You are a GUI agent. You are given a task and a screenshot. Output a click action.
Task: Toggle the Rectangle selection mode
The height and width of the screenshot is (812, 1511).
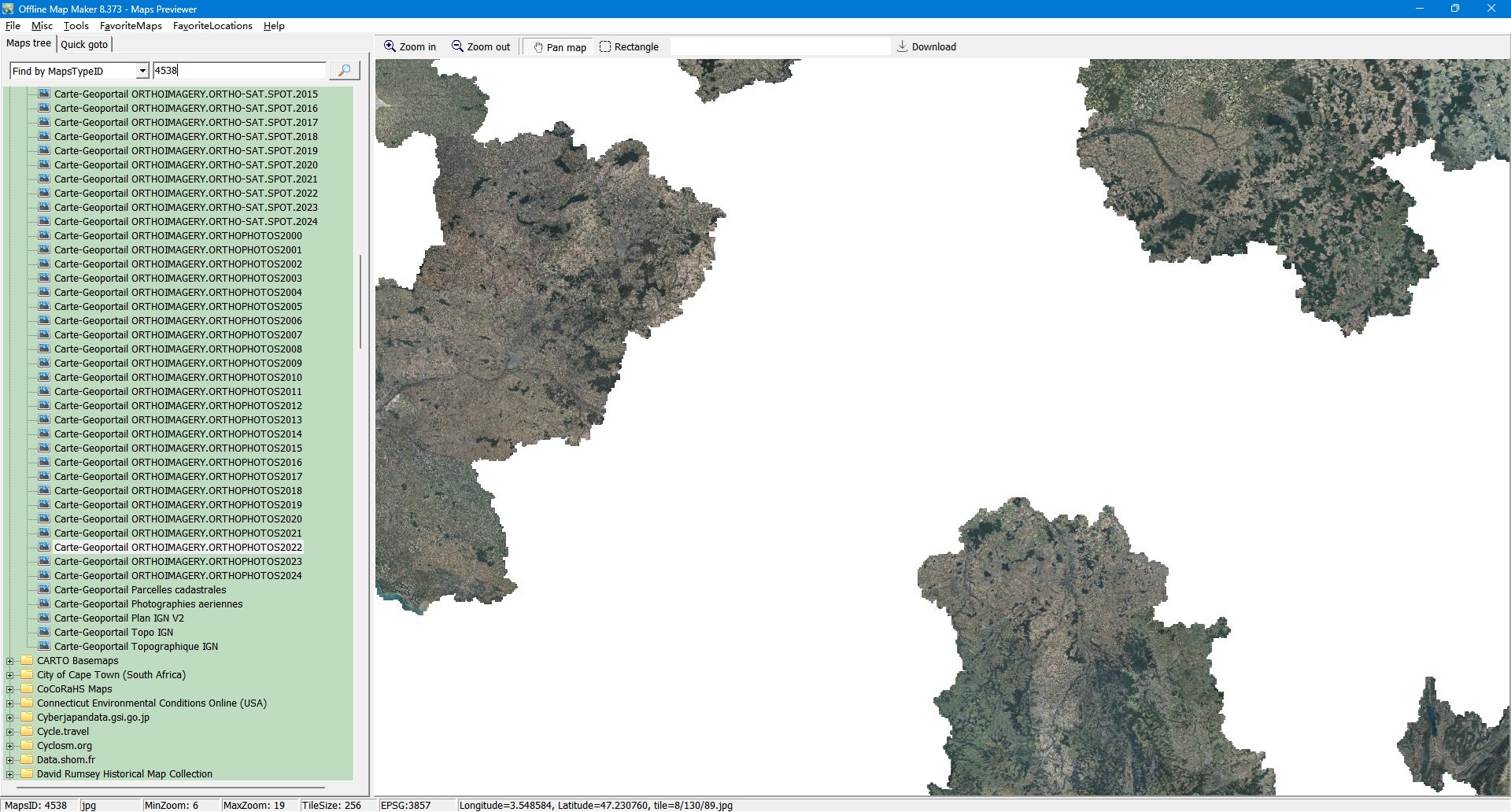(629, 47)
